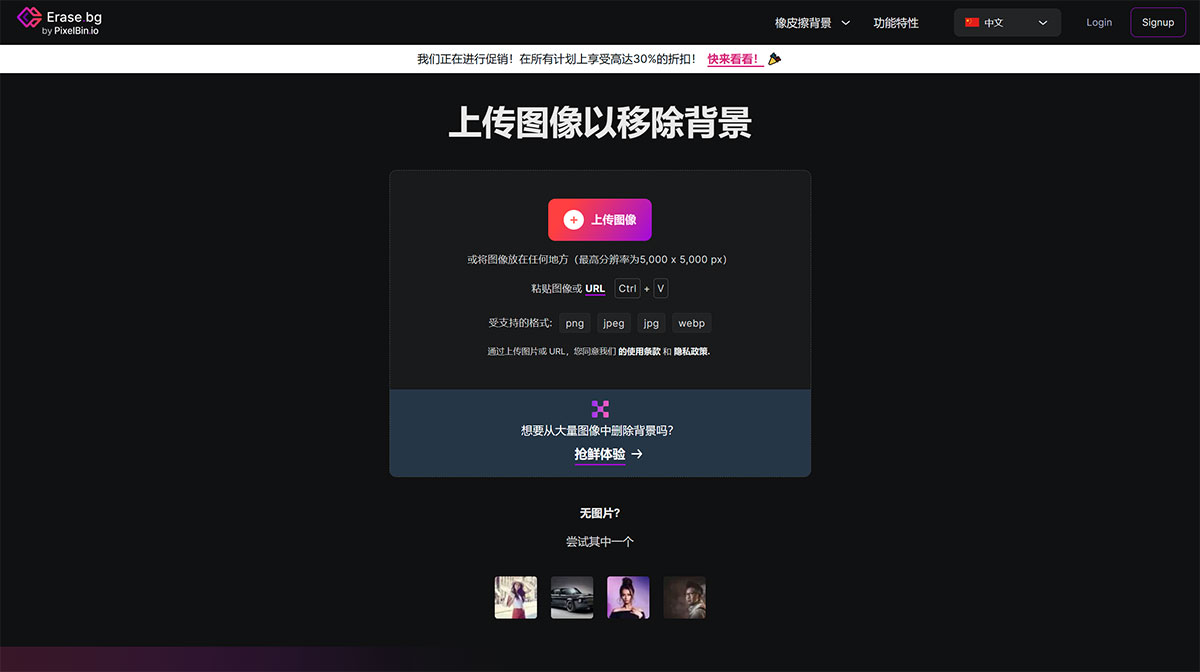Open the 功能特性 menu item
1200x672 pixels.
pos(895,23)
